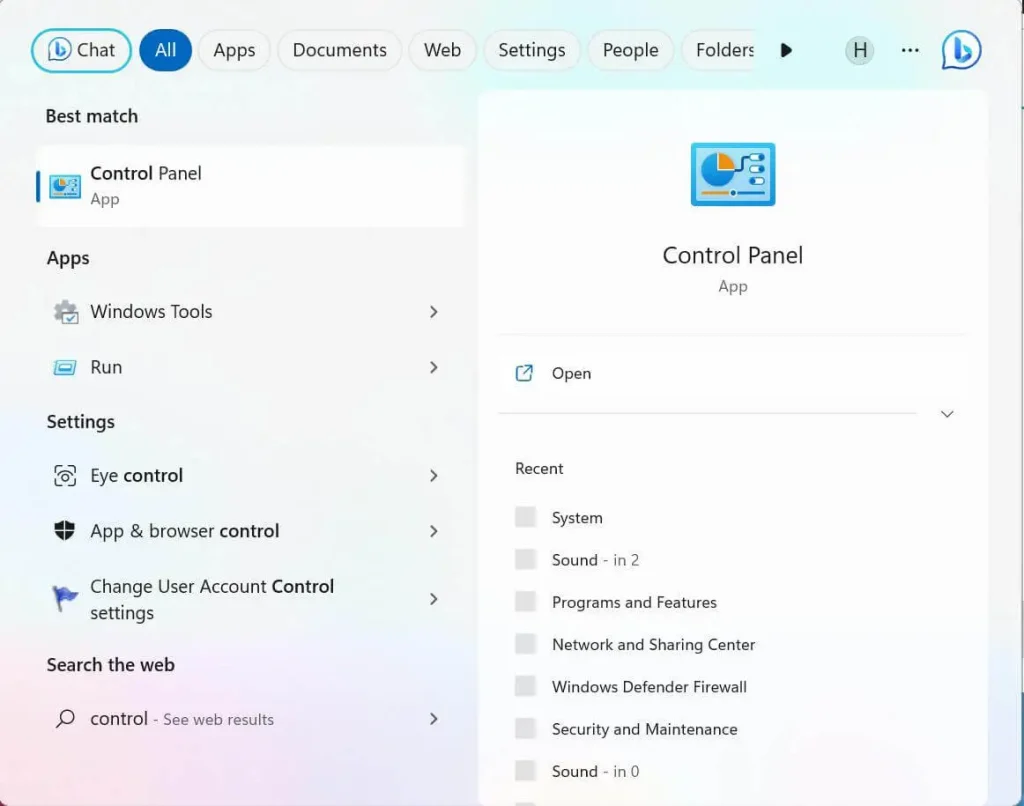Open recent Security and Maintenance

click(731, 729)
